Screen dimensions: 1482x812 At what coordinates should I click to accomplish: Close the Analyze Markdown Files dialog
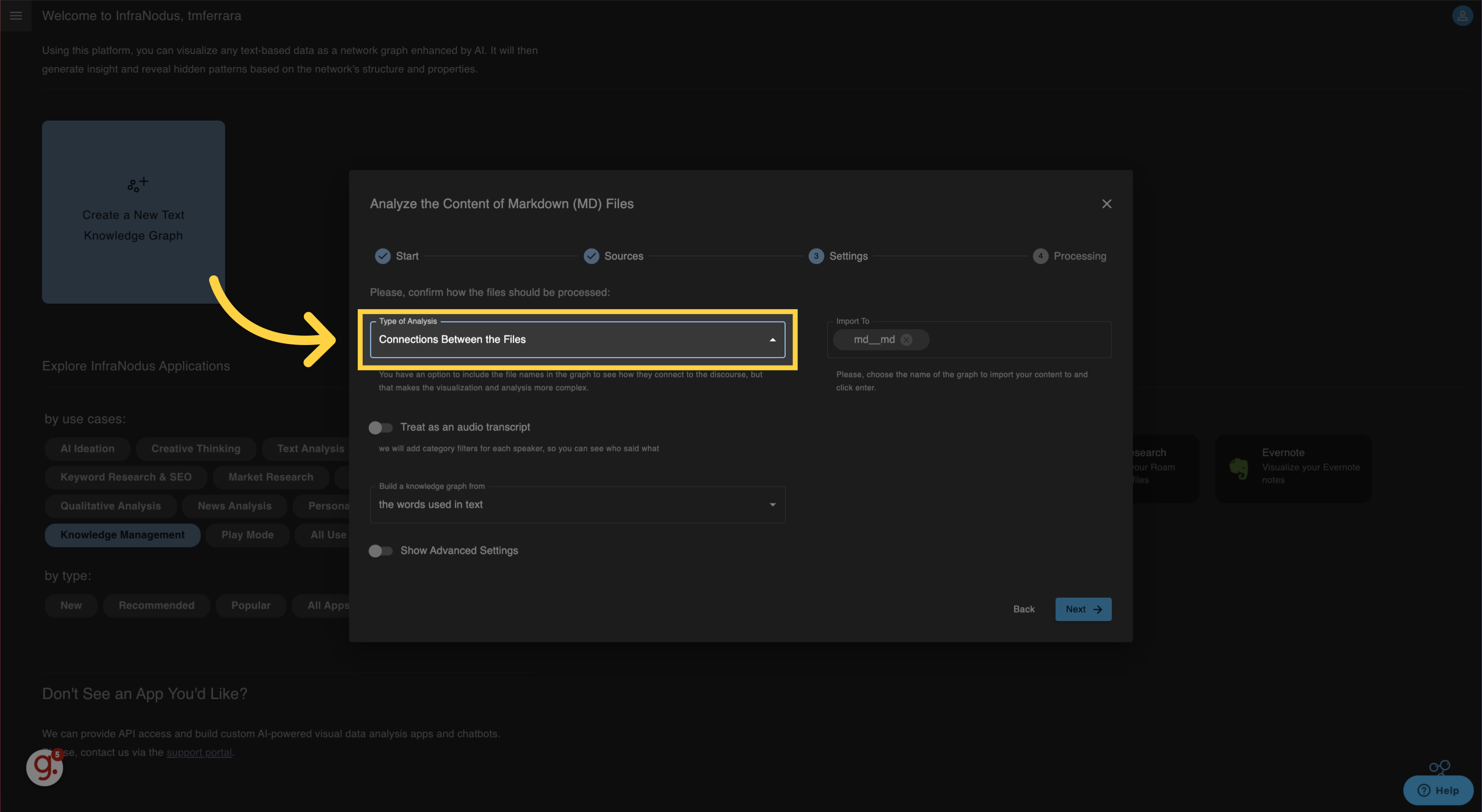click(1106, 204)
